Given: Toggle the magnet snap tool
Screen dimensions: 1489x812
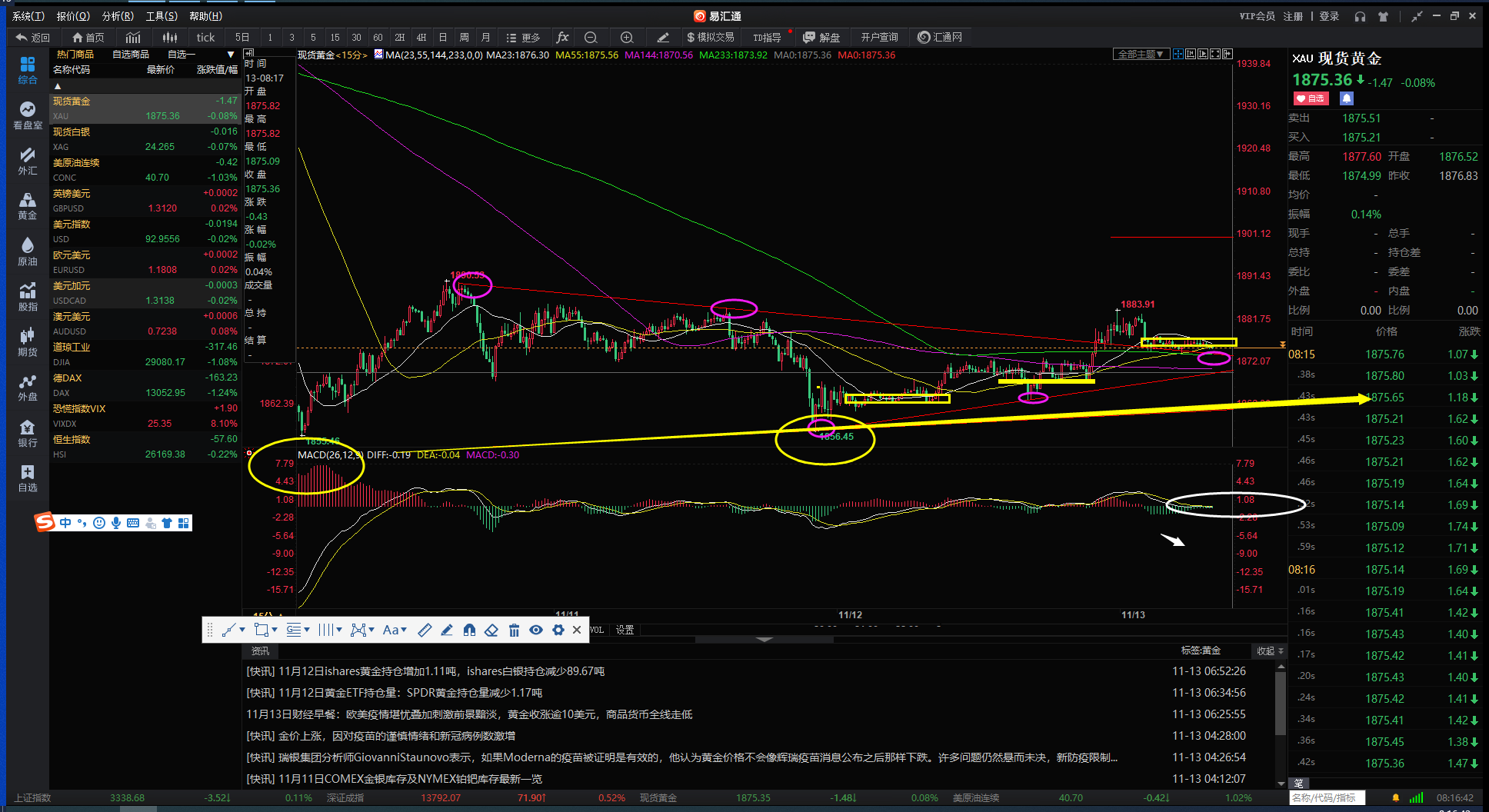Looking at the screenshot, I should point(469,630).
